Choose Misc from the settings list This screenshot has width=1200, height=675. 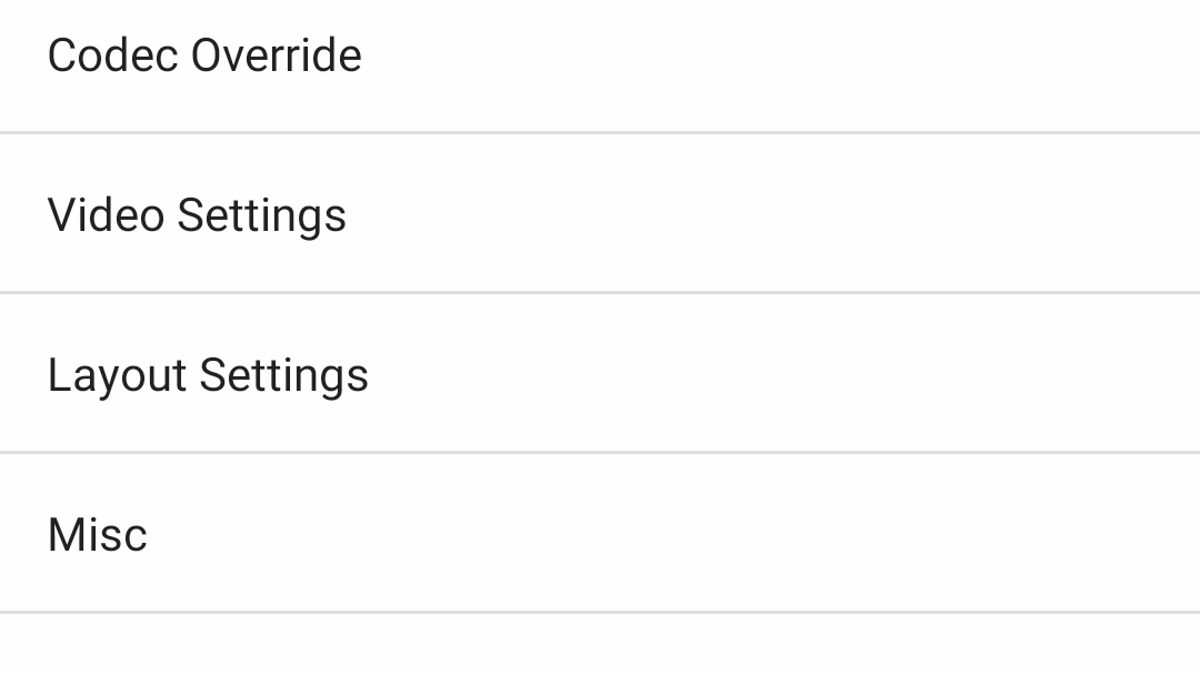pos(600,533)
